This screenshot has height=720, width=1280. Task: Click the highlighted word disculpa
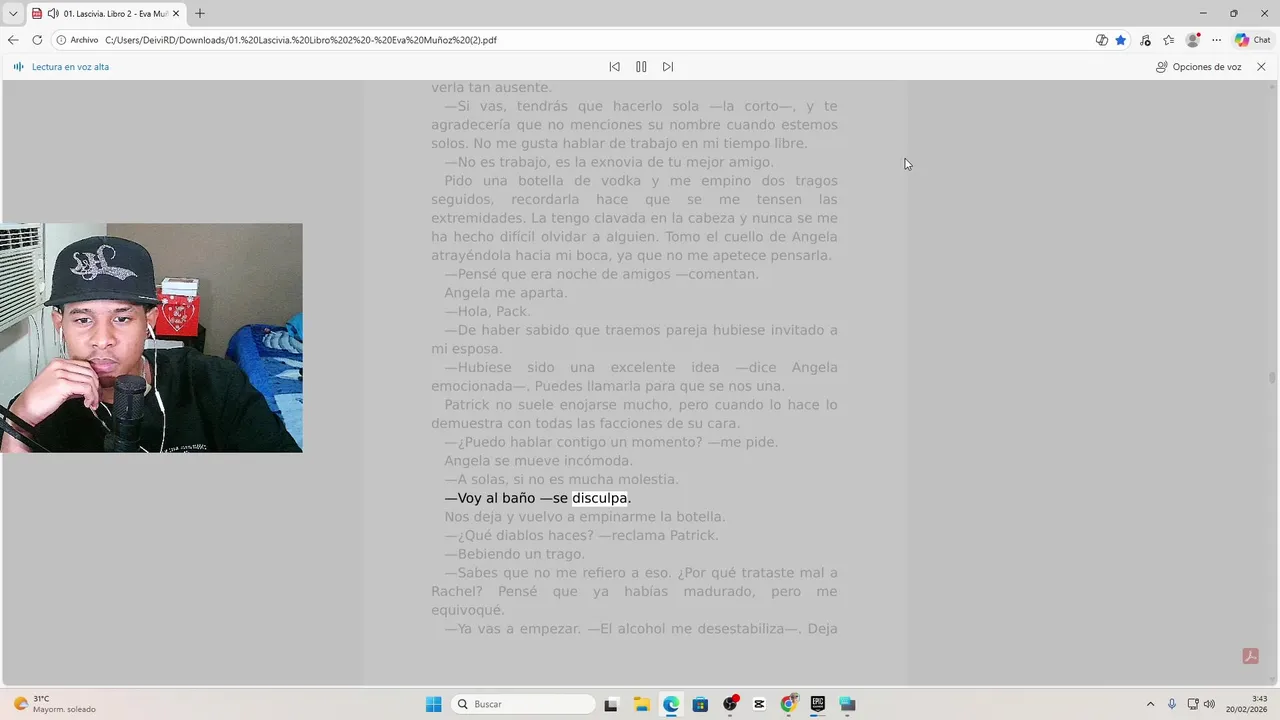tap(599, 498)
